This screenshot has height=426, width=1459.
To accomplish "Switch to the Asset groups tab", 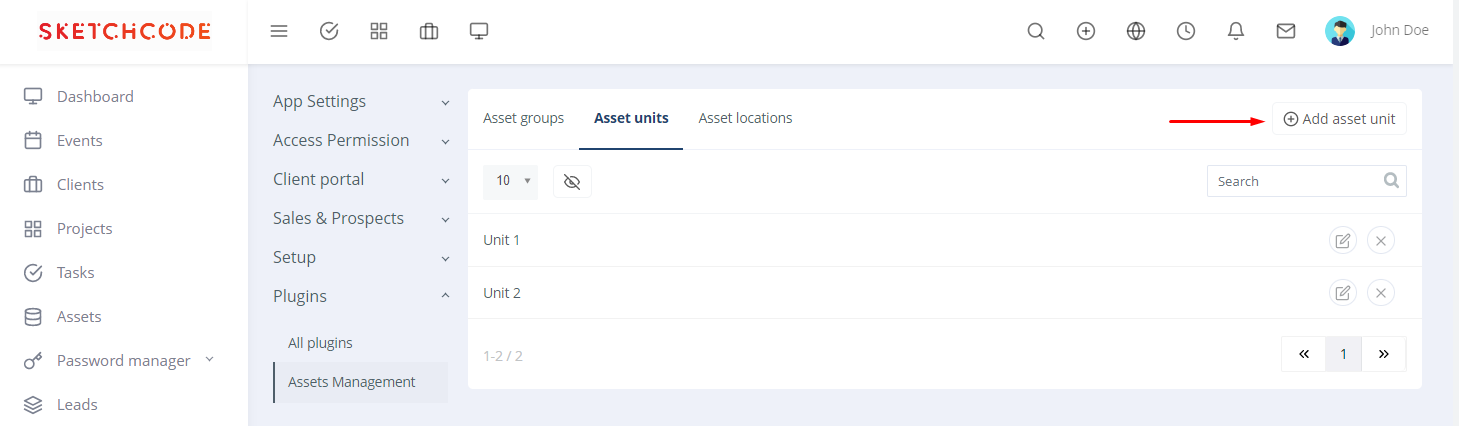I will [523, 118].
